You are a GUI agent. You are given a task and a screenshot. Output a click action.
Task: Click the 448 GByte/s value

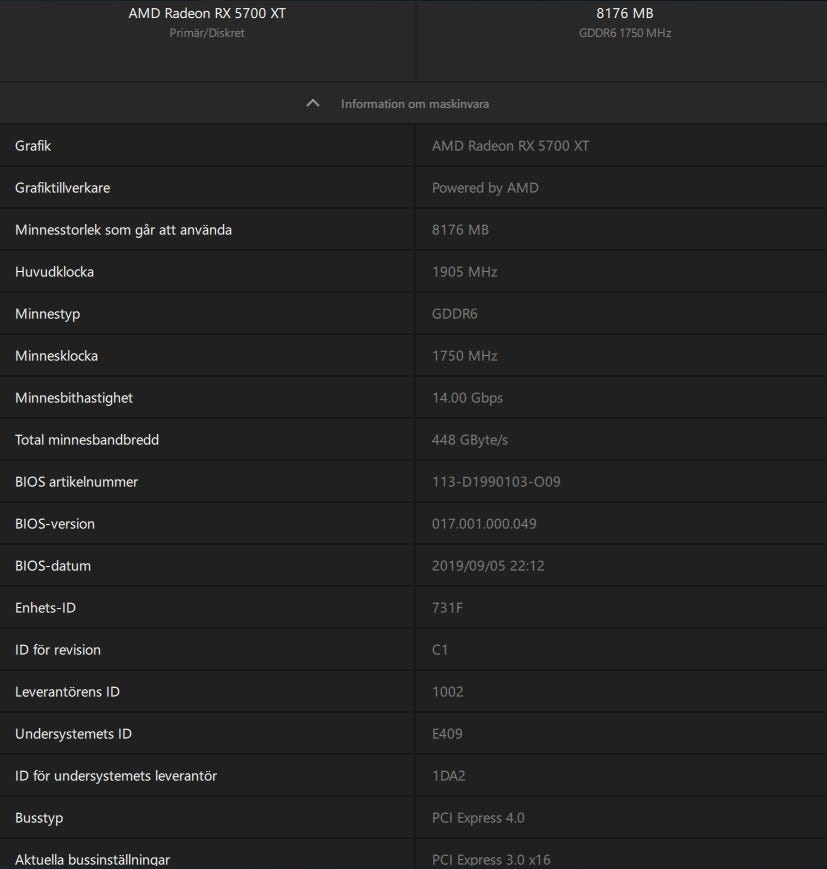[469, 440]
